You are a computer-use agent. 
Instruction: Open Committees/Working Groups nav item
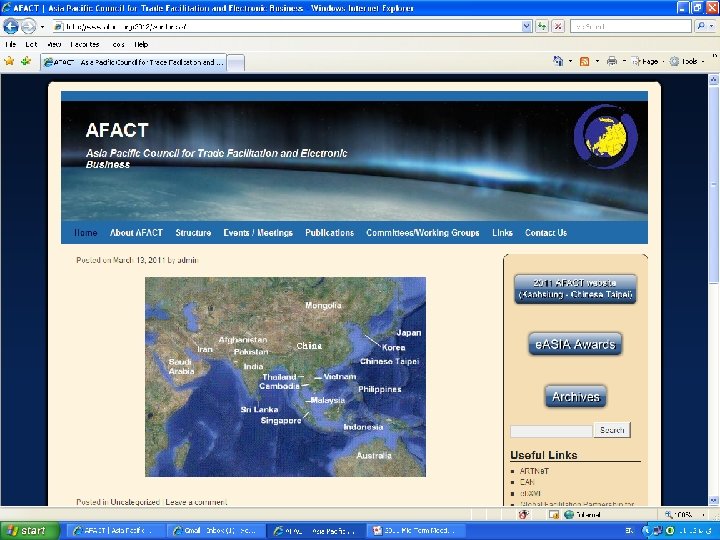tap(423, 233)
